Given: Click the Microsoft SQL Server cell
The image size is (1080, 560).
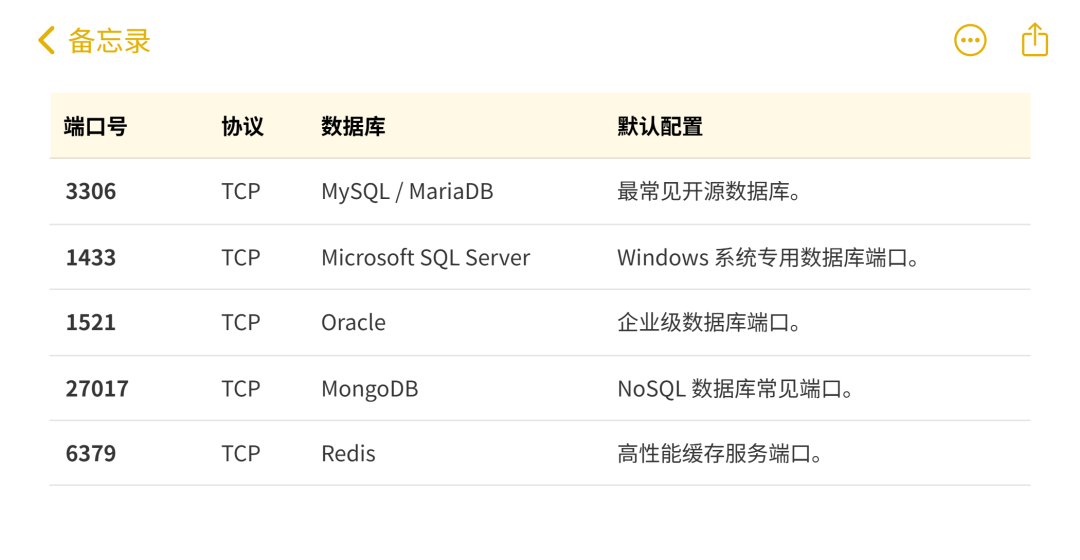Looking at the screenshot, I should coord(426,258).
